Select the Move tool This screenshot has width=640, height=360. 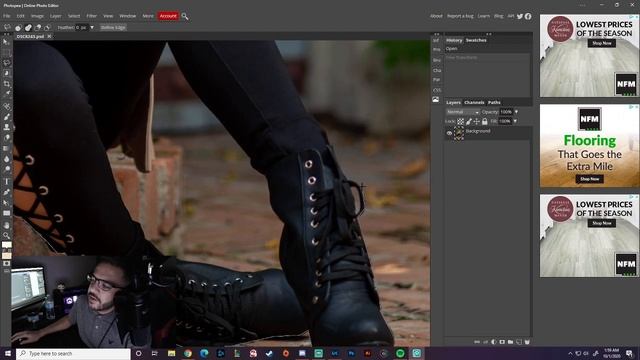[x=6, y=42]
